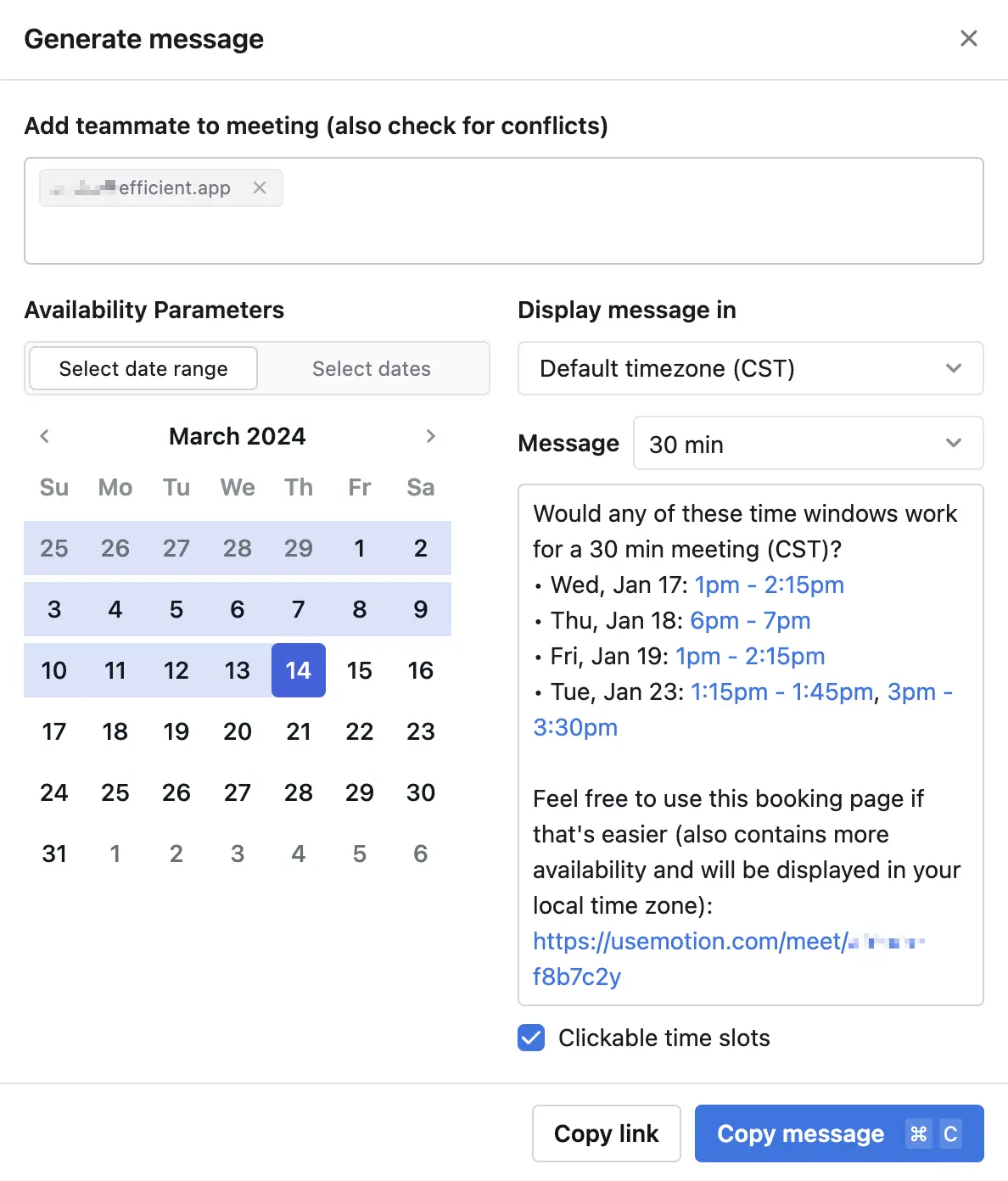1008x1181 pixels.
Task: Remove the efficient.app teammate chip
Action: pos(260,188)
